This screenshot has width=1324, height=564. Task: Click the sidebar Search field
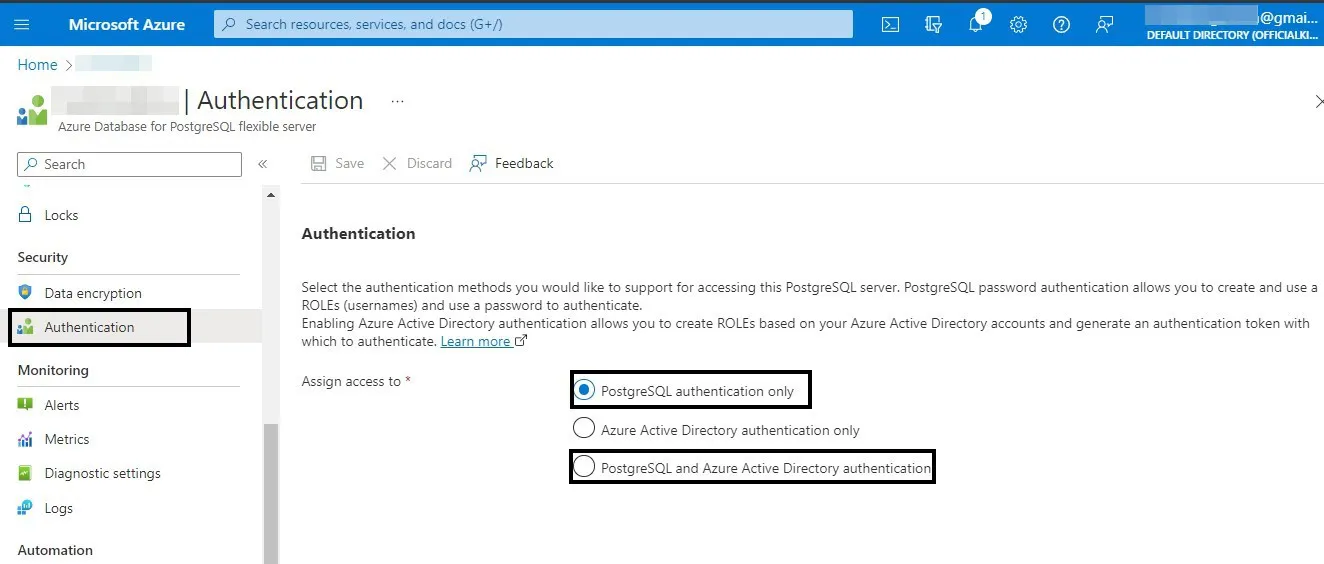pos(129,164)
